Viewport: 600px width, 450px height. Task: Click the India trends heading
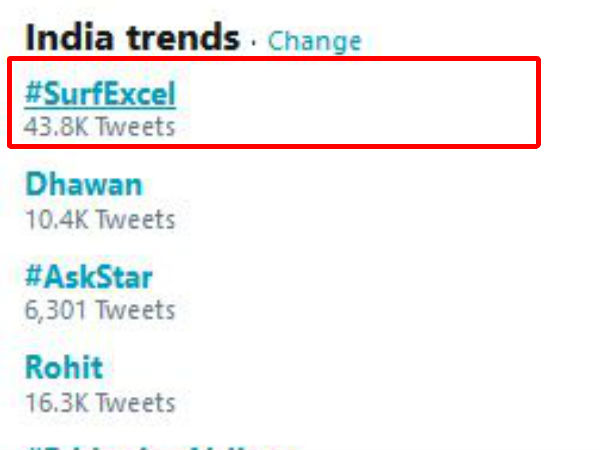pyautogui.click(x=132, y=38)
